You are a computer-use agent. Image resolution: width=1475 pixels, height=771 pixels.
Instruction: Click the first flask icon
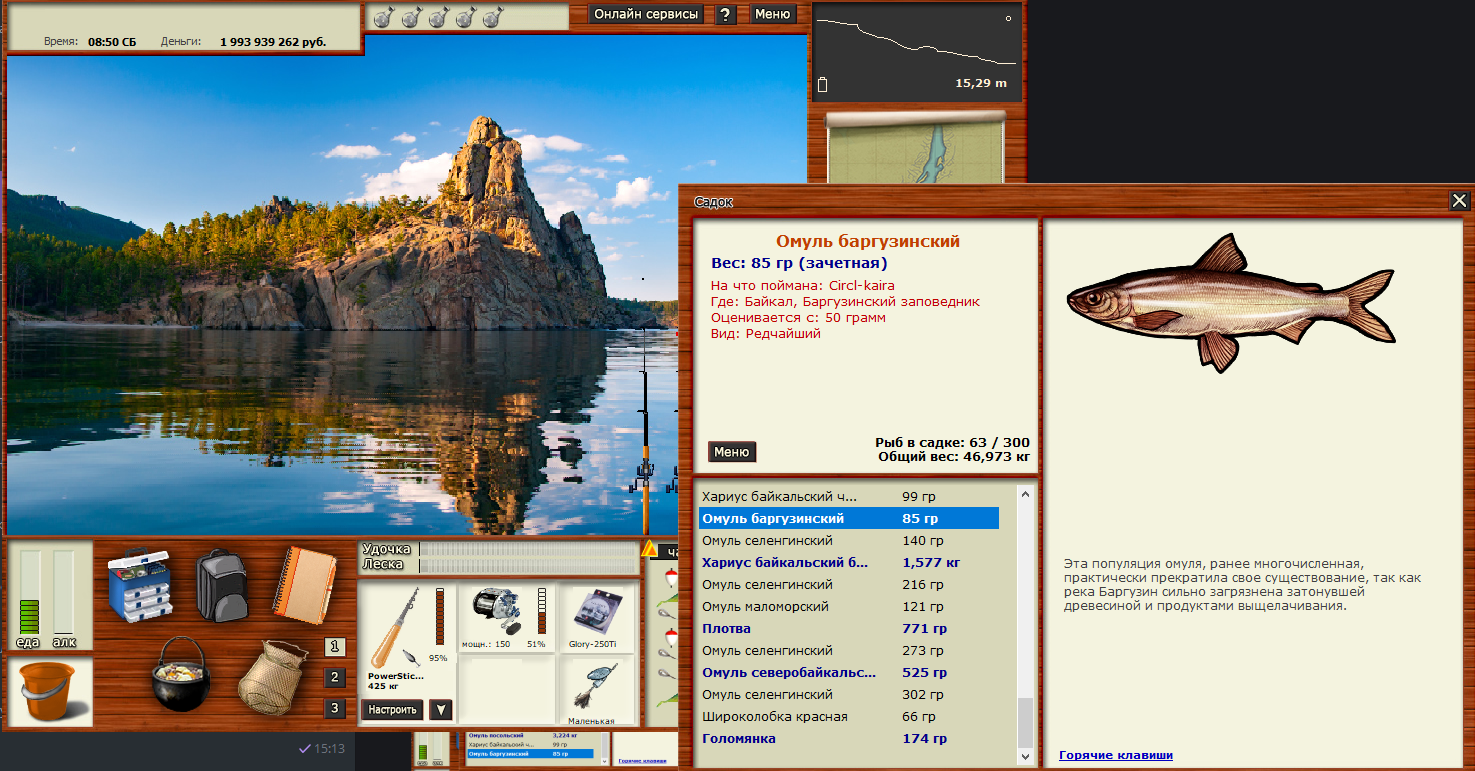383,17
